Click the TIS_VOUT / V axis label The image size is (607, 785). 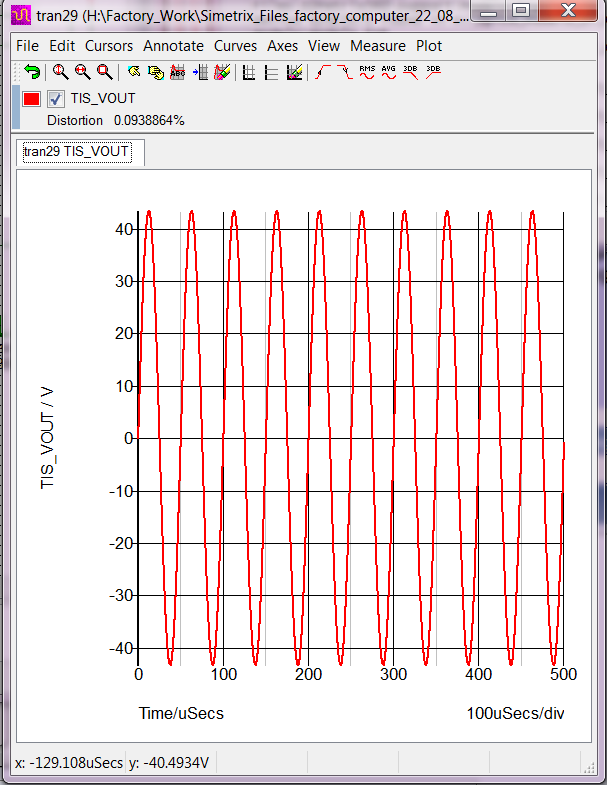coord(47,438)
